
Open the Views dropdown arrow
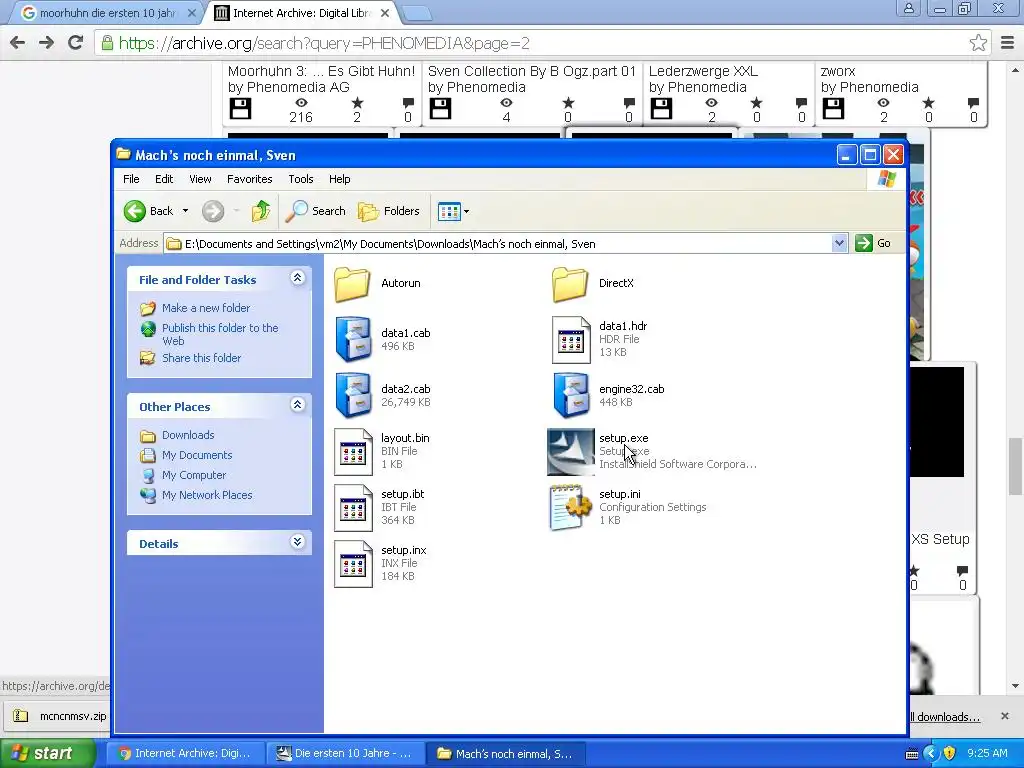pyautogui.click(x=466, y=211)
